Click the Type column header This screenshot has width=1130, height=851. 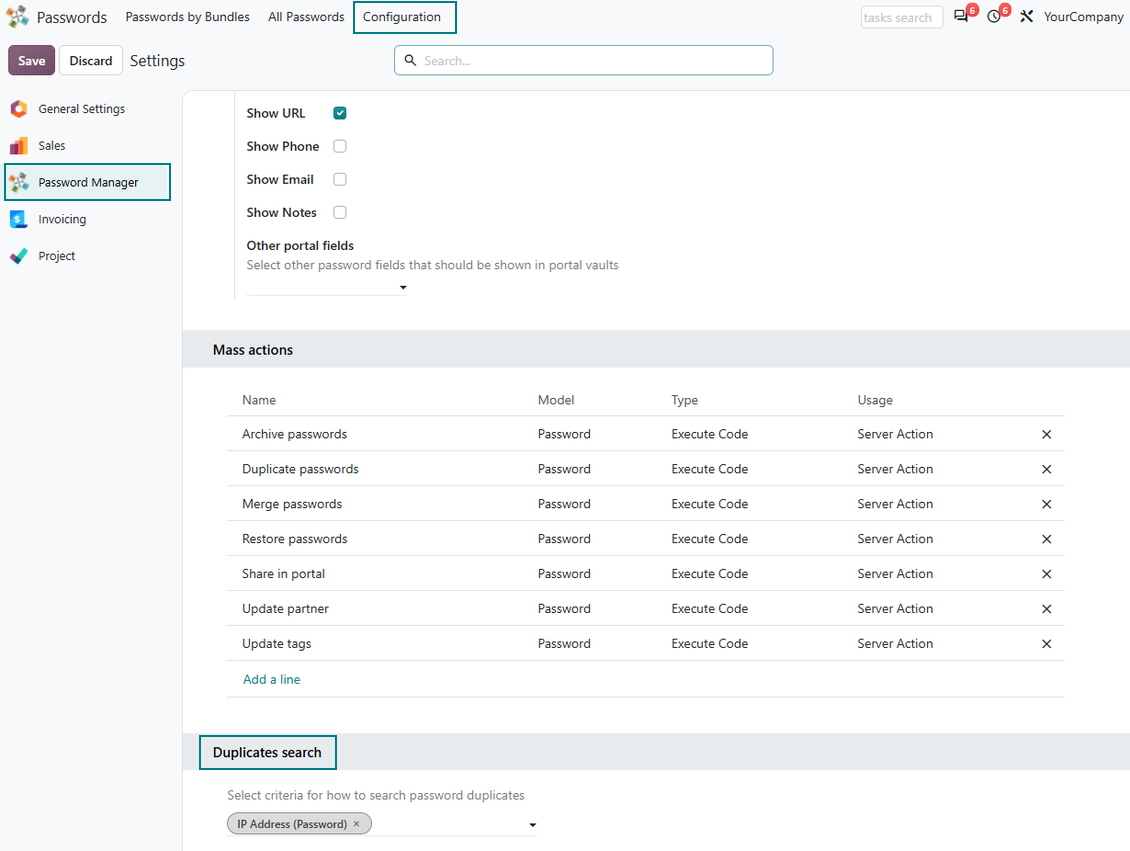685,400
